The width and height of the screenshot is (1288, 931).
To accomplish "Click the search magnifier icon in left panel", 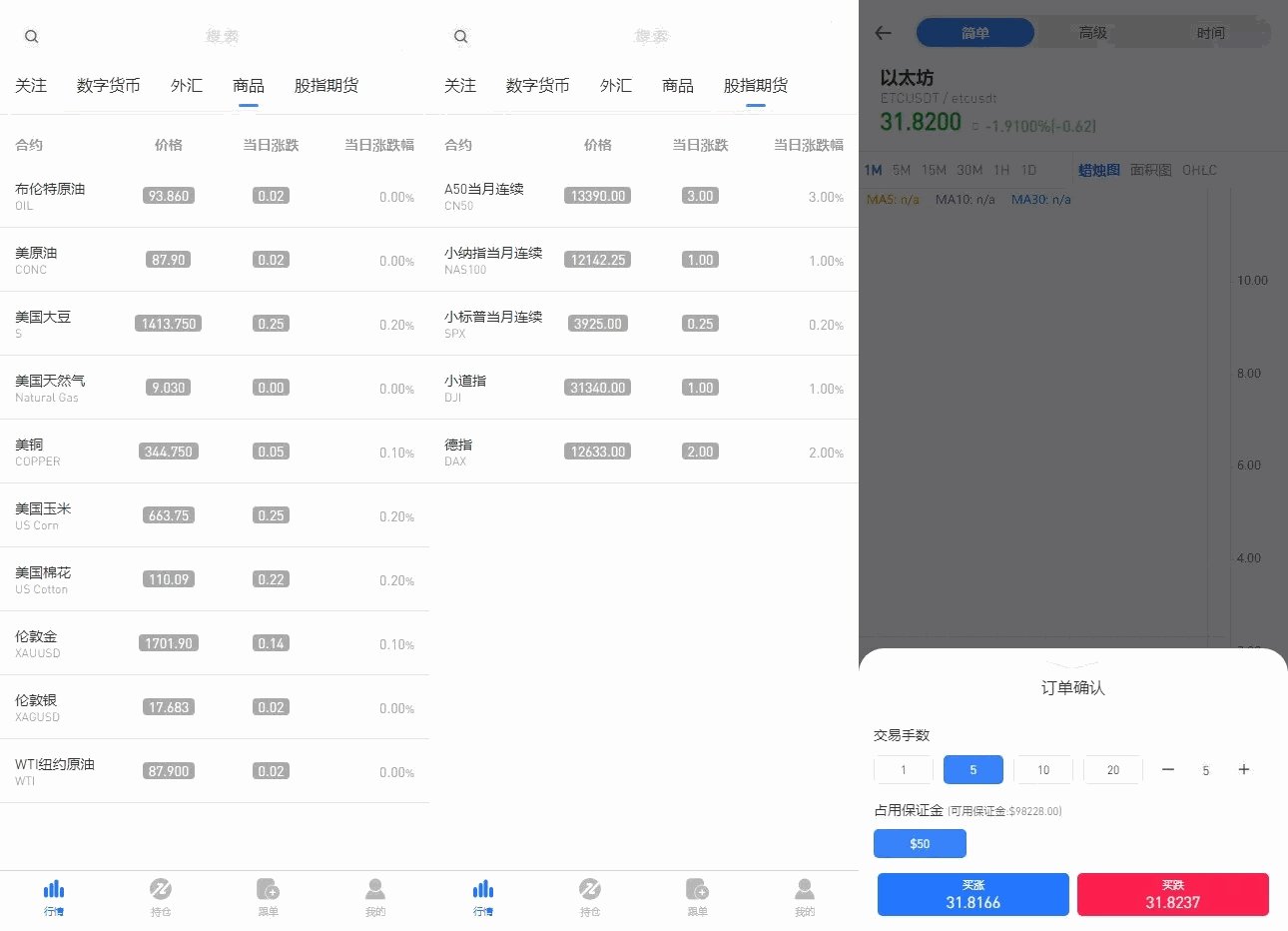I will tap(31, 36).
